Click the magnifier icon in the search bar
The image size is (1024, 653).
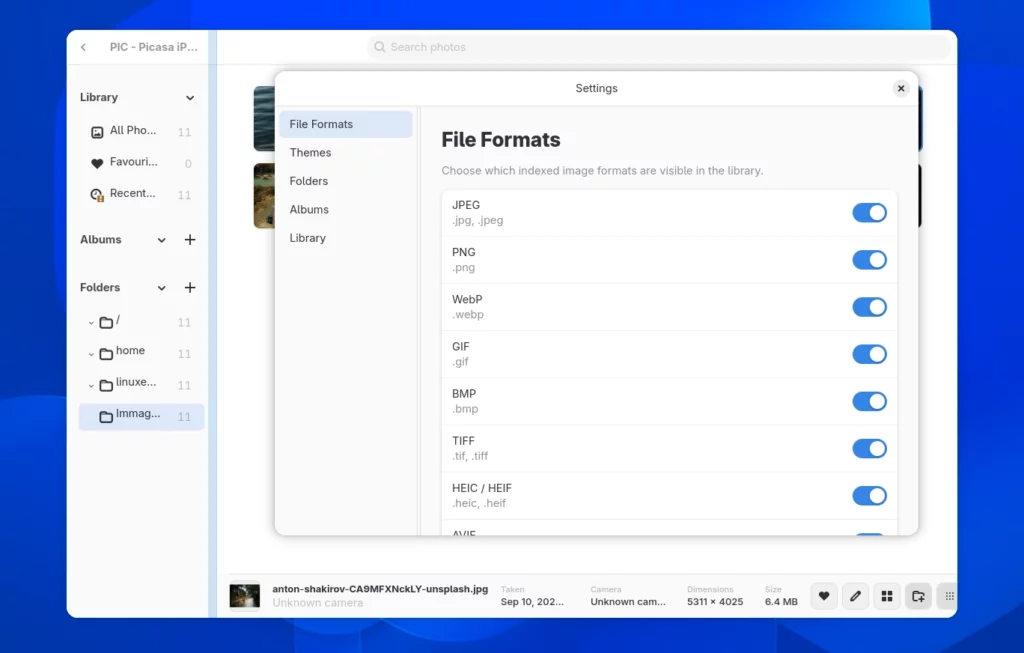[379, 47]
